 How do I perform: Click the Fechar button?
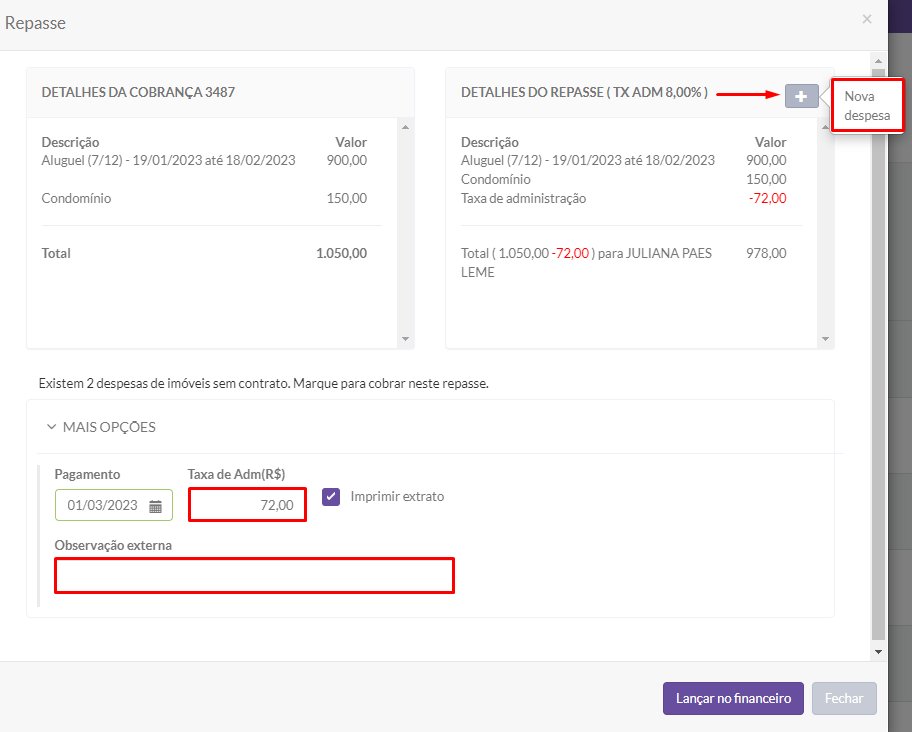tap(844, 698)
